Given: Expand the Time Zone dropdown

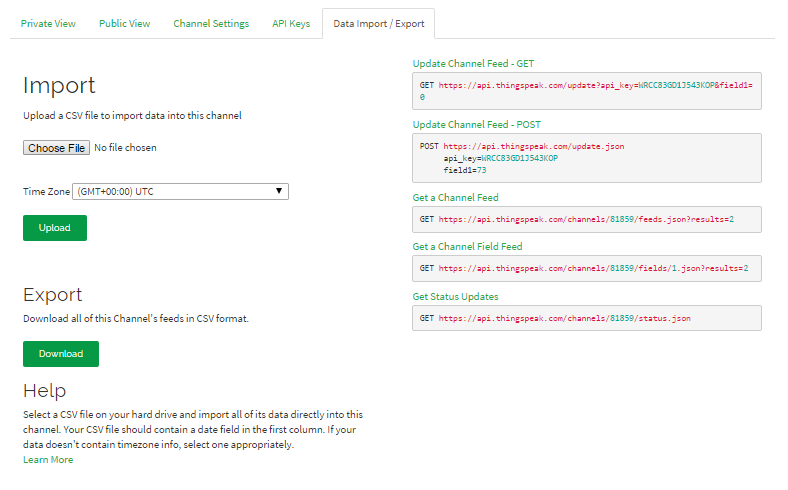Looking at the screenshot, I should point(180,191).
